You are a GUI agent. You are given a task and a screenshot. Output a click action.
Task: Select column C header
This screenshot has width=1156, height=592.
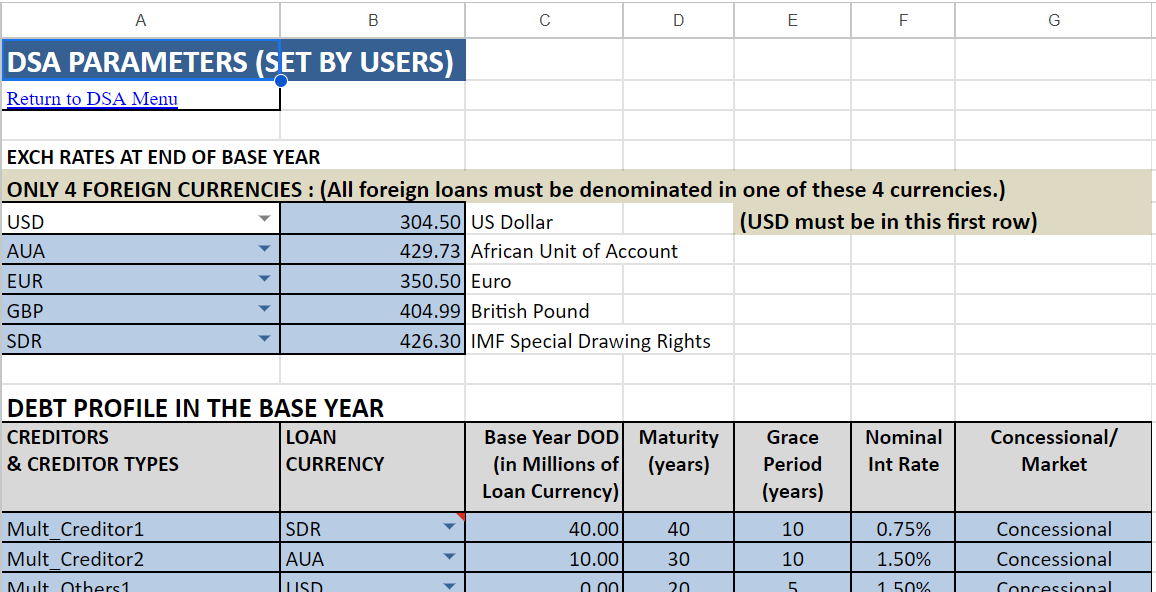544,20
